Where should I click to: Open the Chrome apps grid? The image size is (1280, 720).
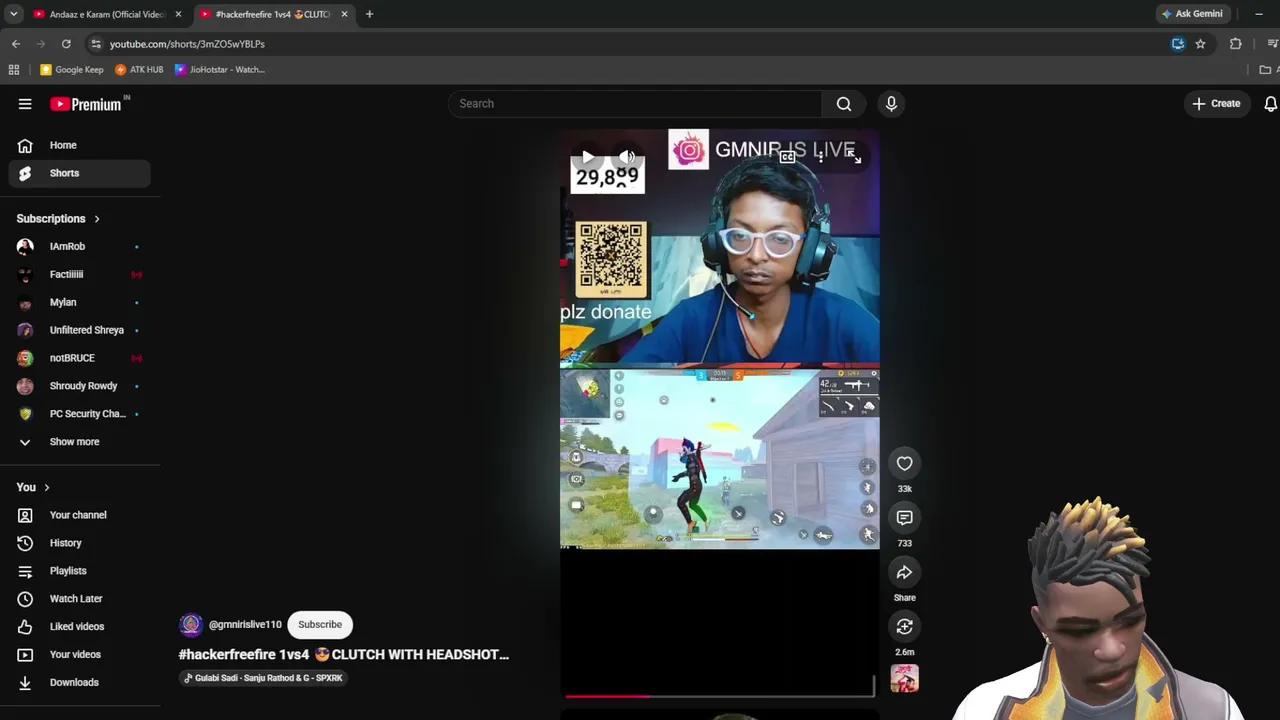click(x=14, y=70)
